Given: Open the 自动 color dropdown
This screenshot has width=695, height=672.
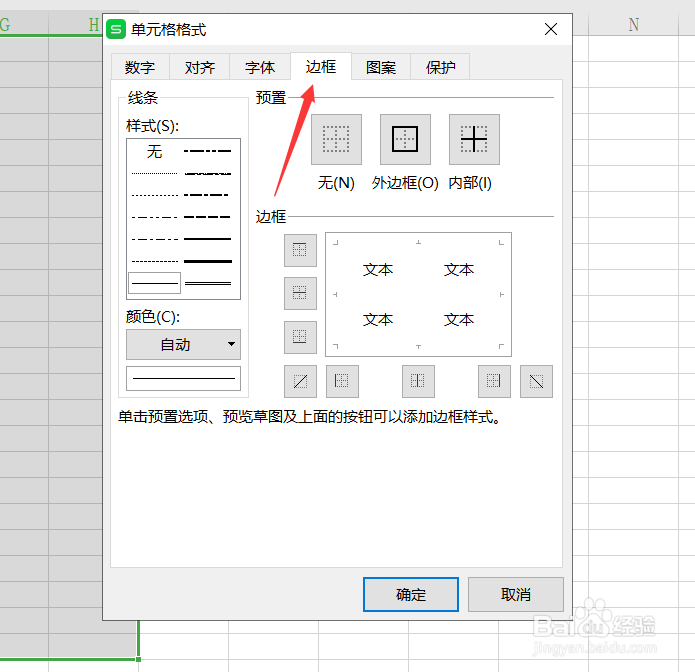Looking at the screenshot, I should click(x=184, y=344).
